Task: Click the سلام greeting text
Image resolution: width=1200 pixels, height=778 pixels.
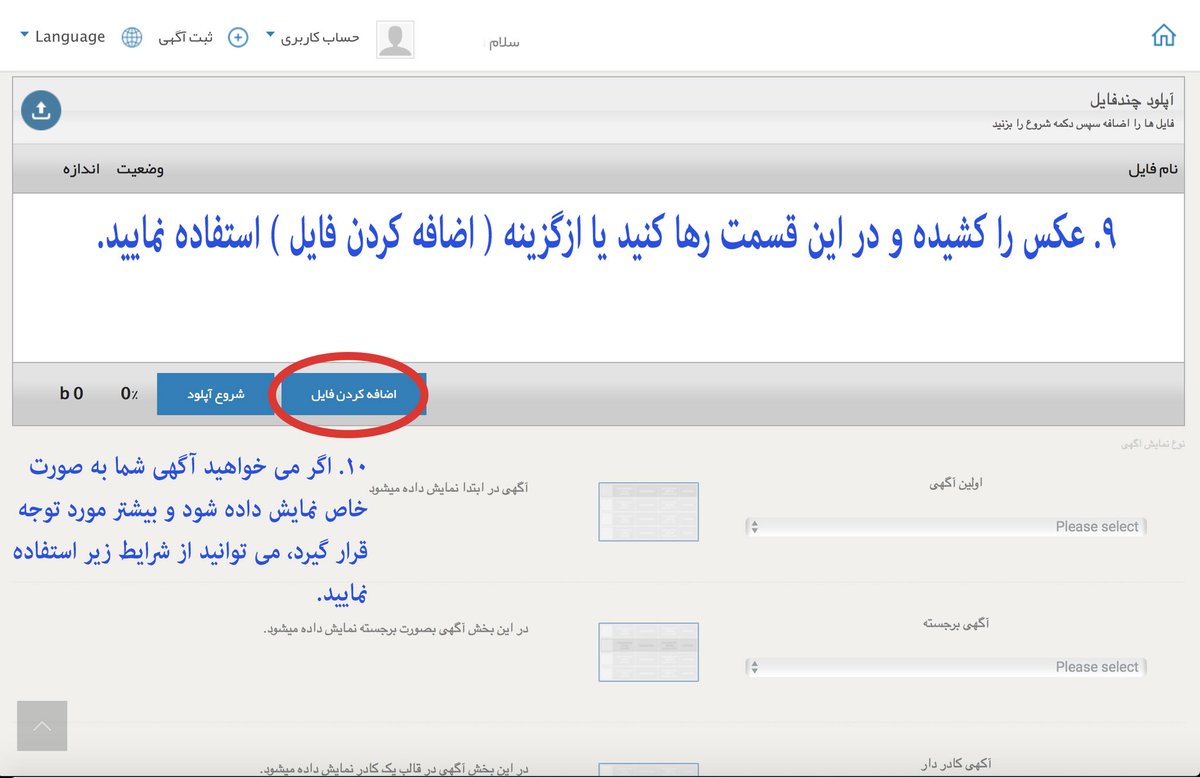Action: tap(502, 43)
